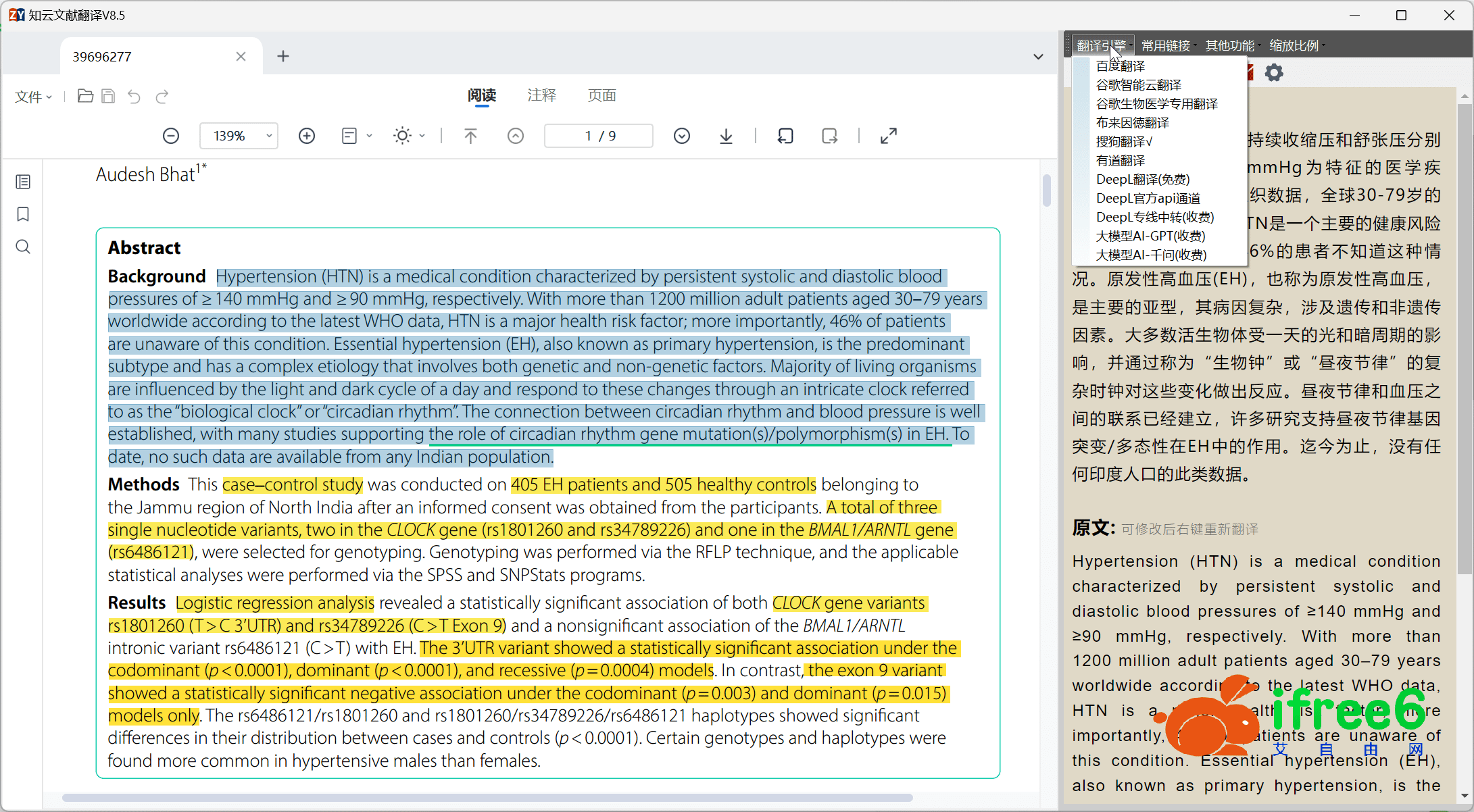The height and width of the screenshot is (812, 1474).
Task: Open the 文件 file menu dropdown
Action: pyautogui.click(x=33, y=97)
